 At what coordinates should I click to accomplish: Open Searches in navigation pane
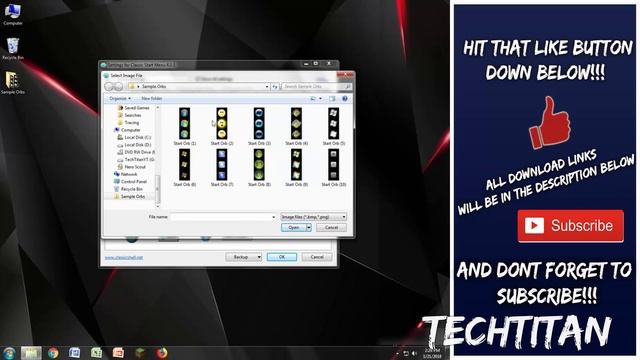pos(129,115)
